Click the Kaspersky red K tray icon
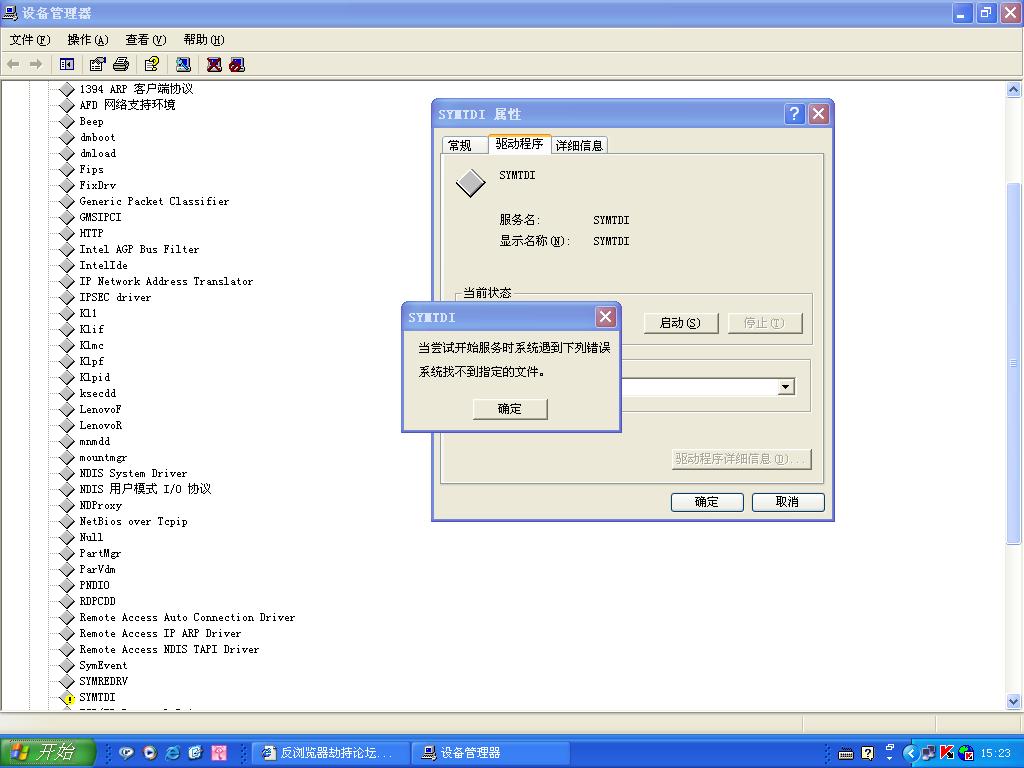The width and height of the screenshot is (1024, 768). coord(947,753)
